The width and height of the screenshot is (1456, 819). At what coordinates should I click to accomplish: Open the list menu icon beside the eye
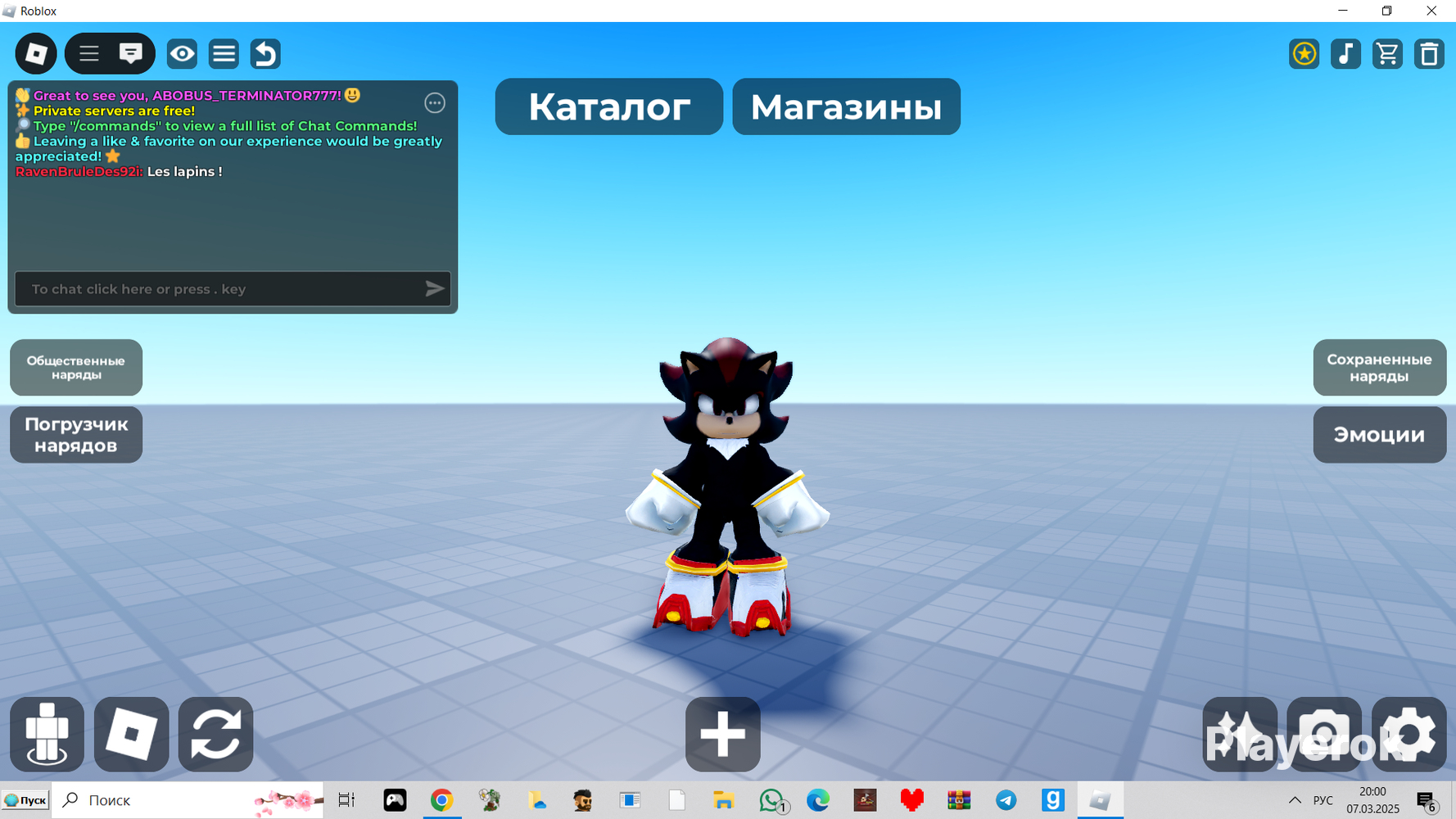coord(224,54)
